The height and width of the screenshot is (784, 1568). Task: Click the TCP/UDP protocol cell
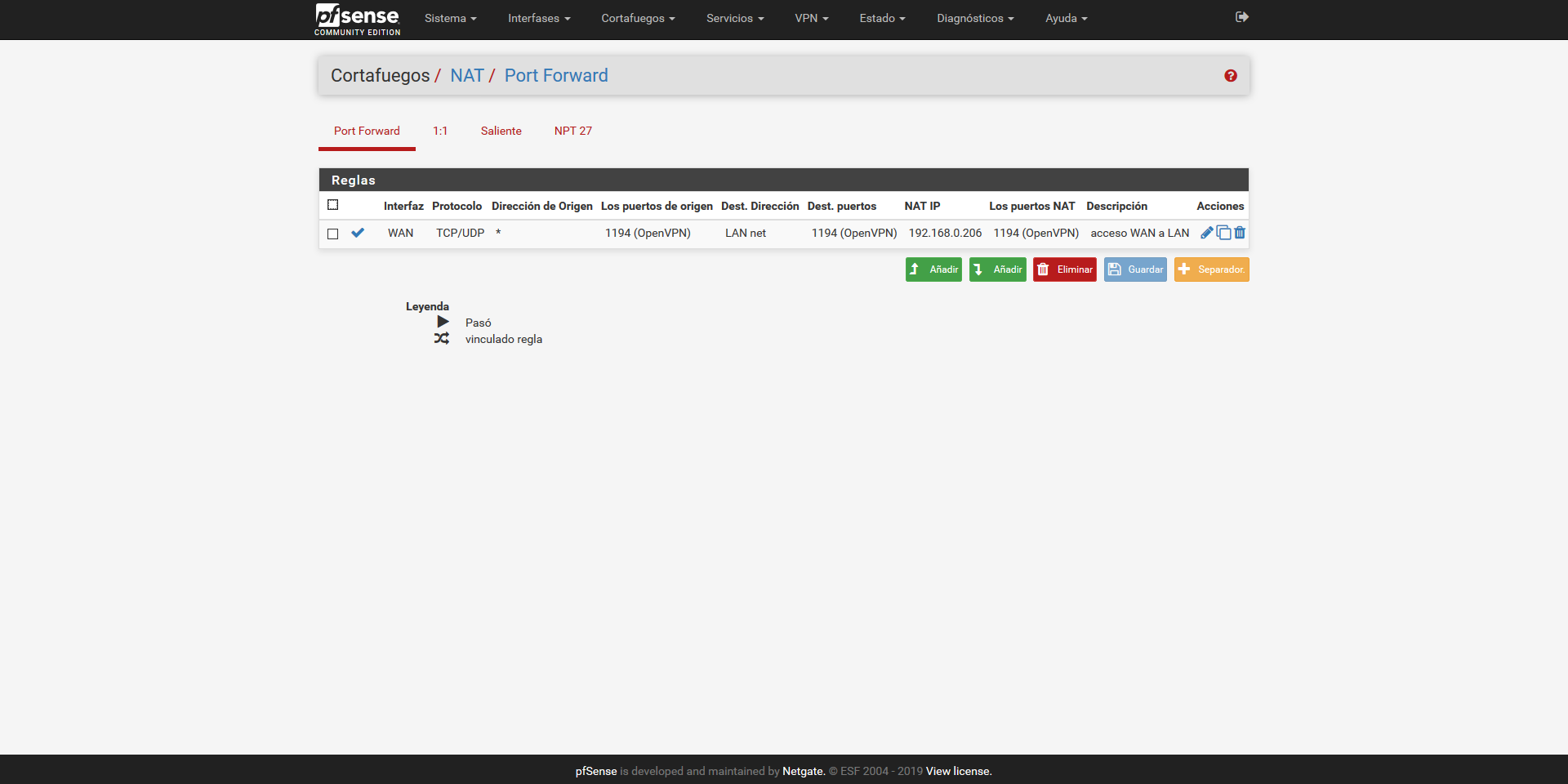[x=460, y=233]
